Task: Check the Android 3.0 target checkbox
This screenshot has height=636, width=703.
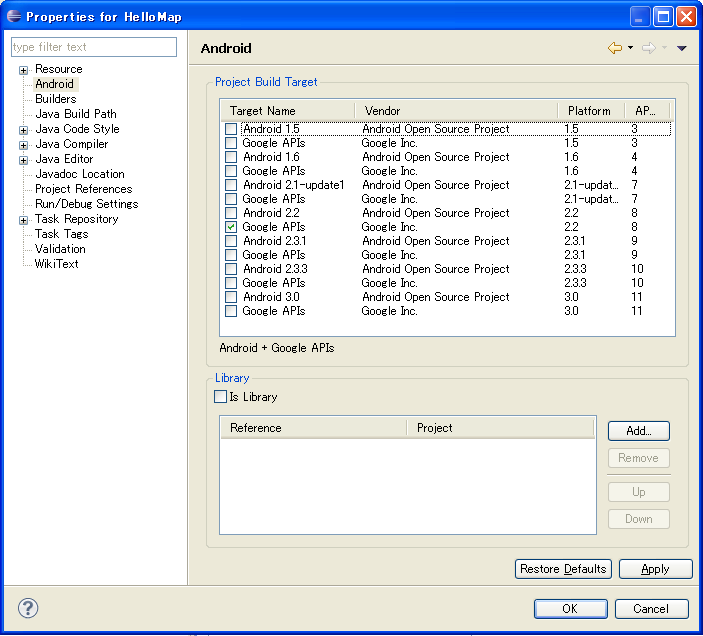Action: tap(231, 297)
